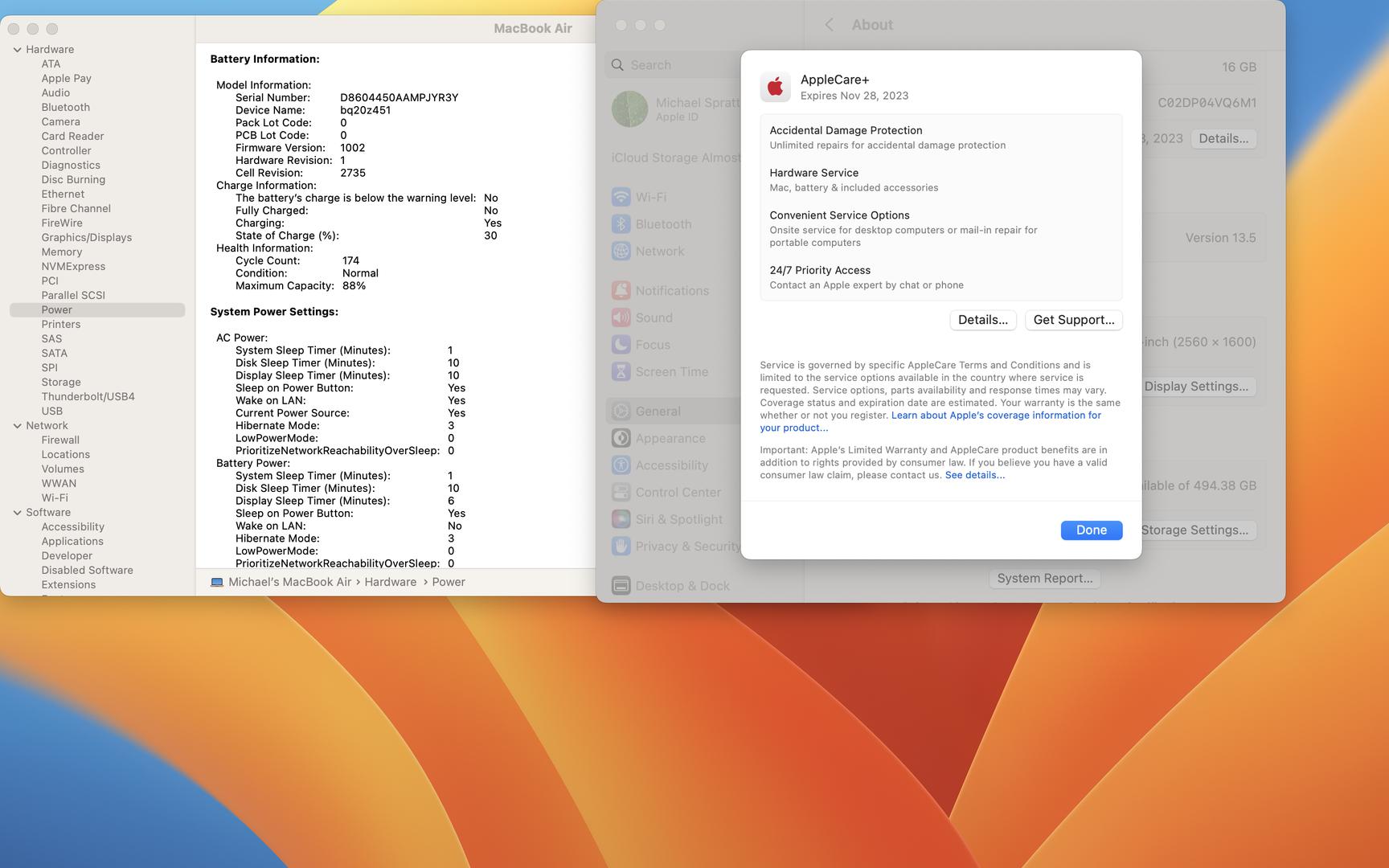Click the laptop icon in System Information path bar
1389x868 pixels.
tap(217, 582)
